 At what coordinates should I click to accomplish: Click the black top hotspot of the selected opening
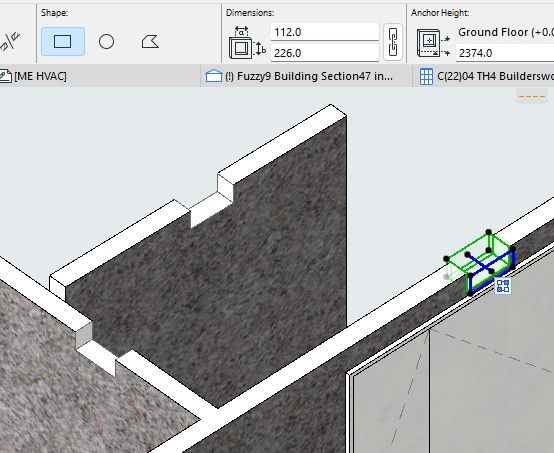[489, 232]
